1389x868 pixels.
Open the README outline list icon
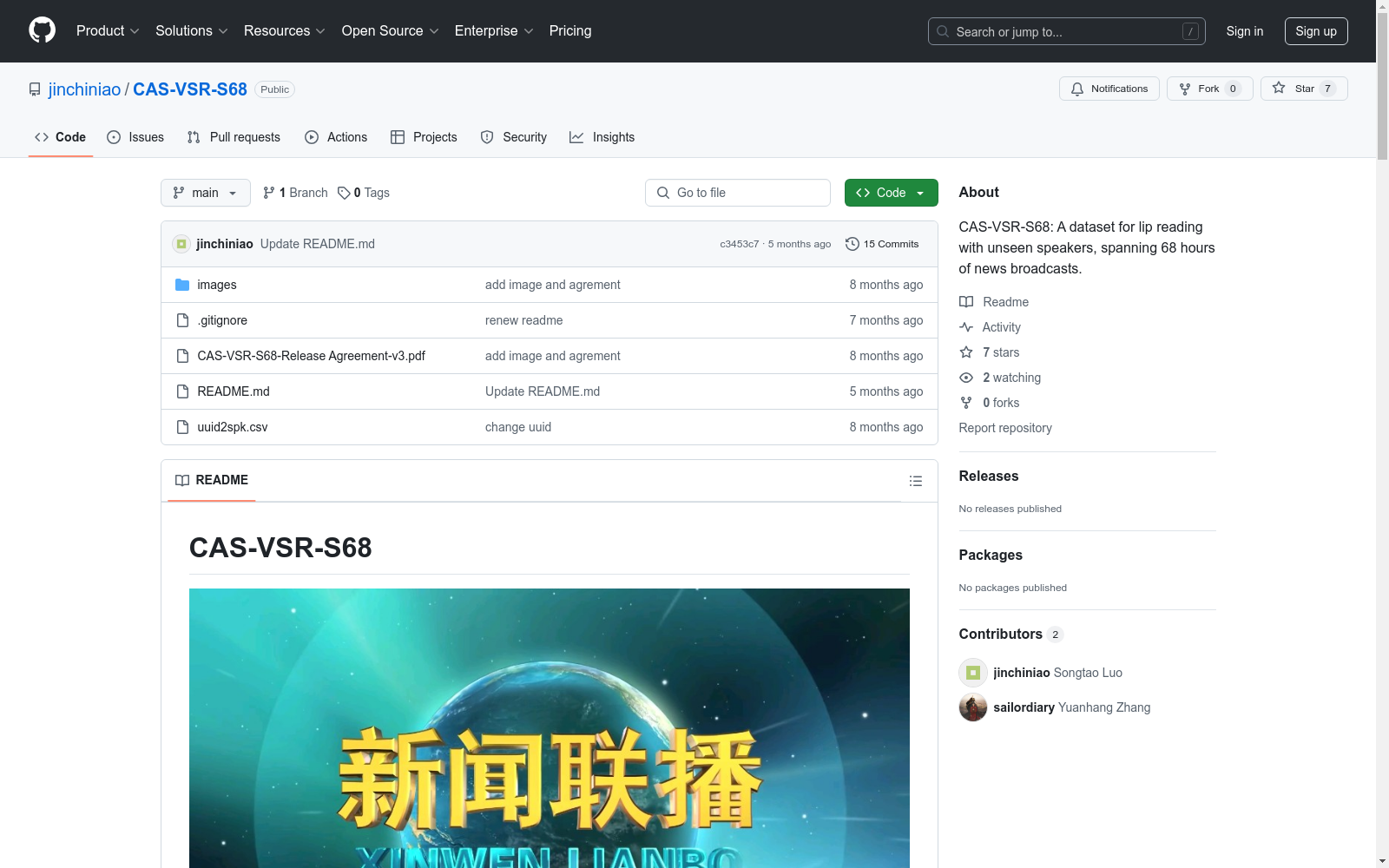coord(915,481)
